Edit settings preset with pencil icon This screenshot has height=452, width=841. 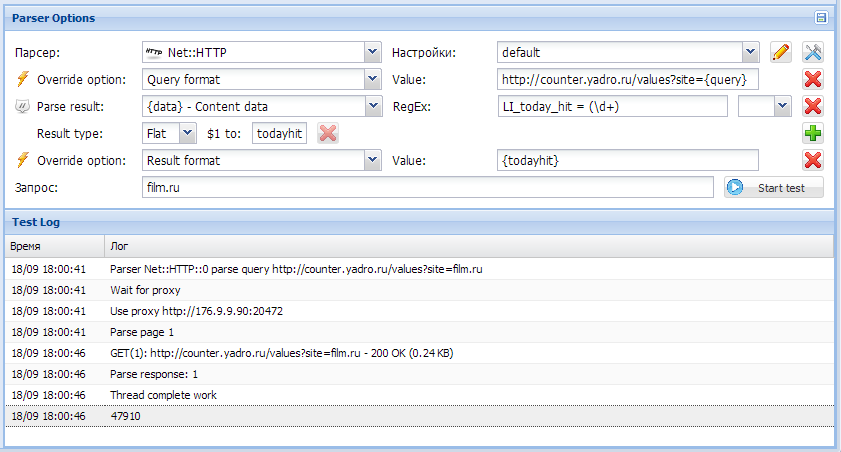[781, 53]
